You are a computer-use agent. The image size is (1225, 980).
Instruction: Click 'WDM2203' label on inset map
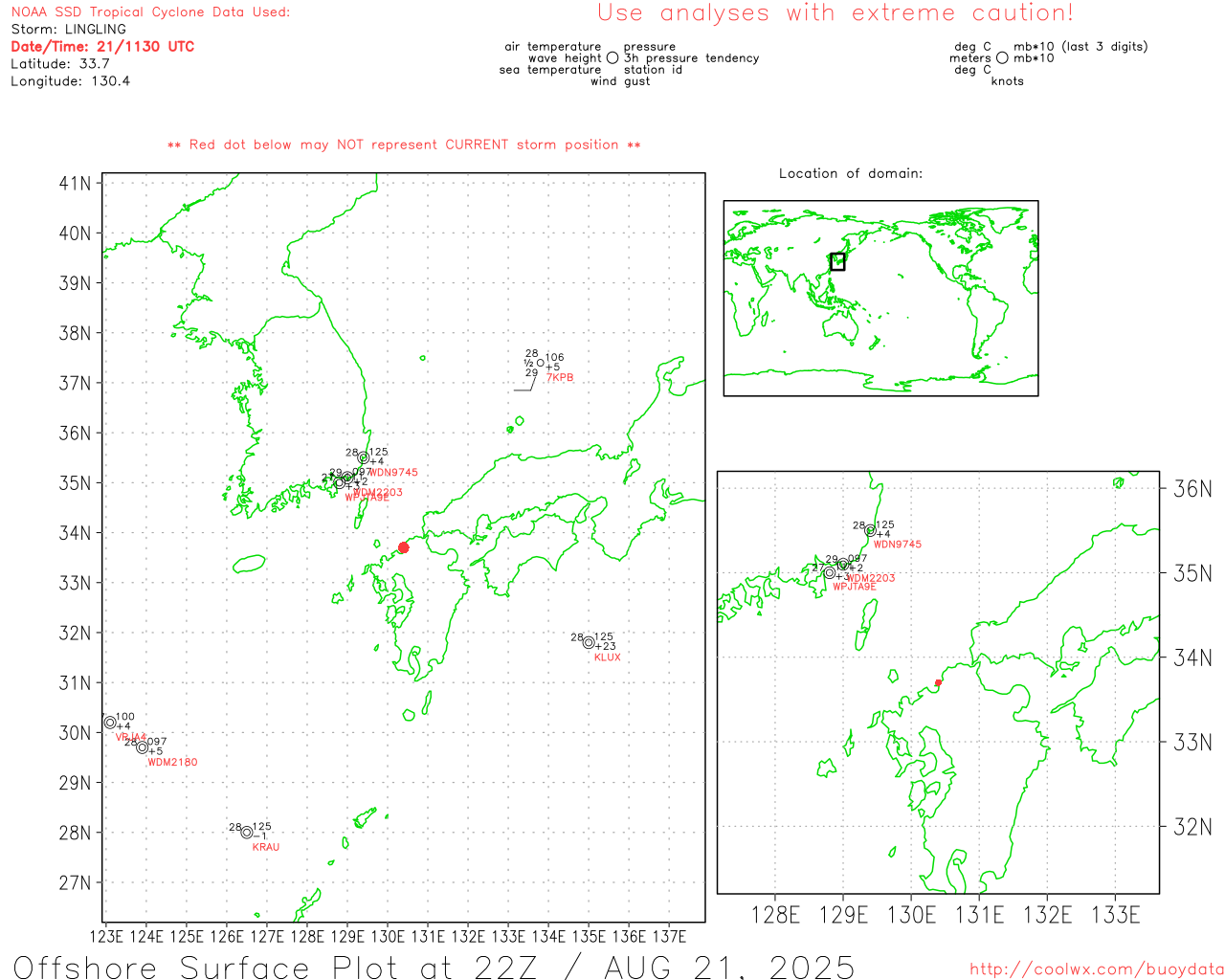(x=871, y=578)
